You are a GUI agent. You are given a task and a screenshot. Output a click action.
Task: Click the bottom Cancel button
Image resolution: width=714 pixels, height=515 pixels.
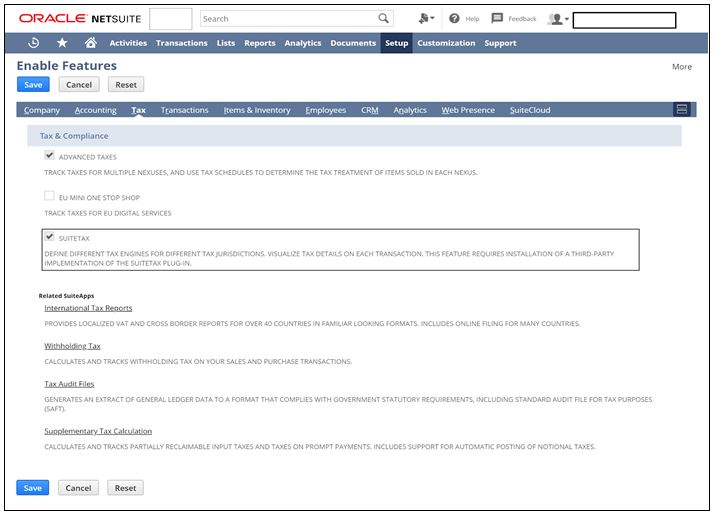(78, 488)
